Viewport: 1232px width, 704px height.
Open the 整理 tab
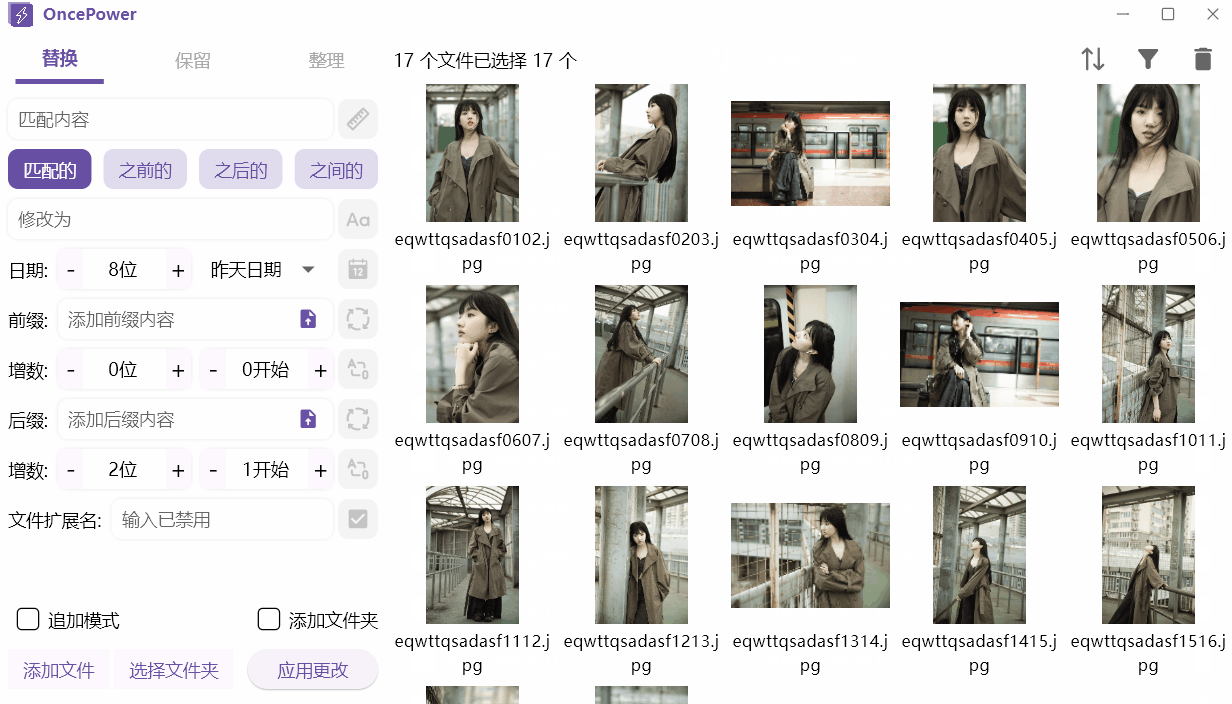(326, 61)
